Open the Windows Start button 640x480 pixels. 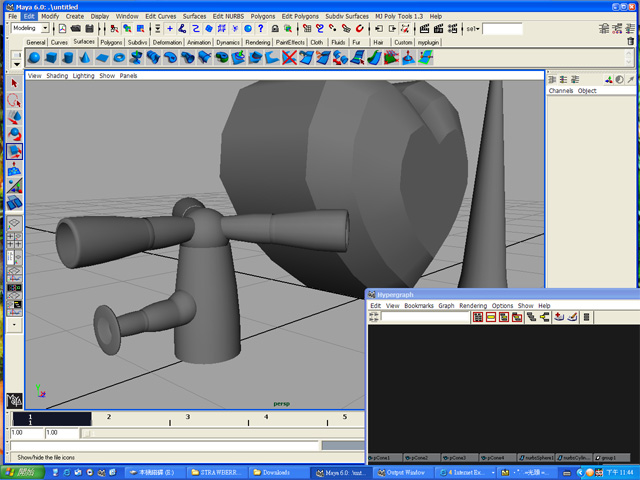coord(22,473)
